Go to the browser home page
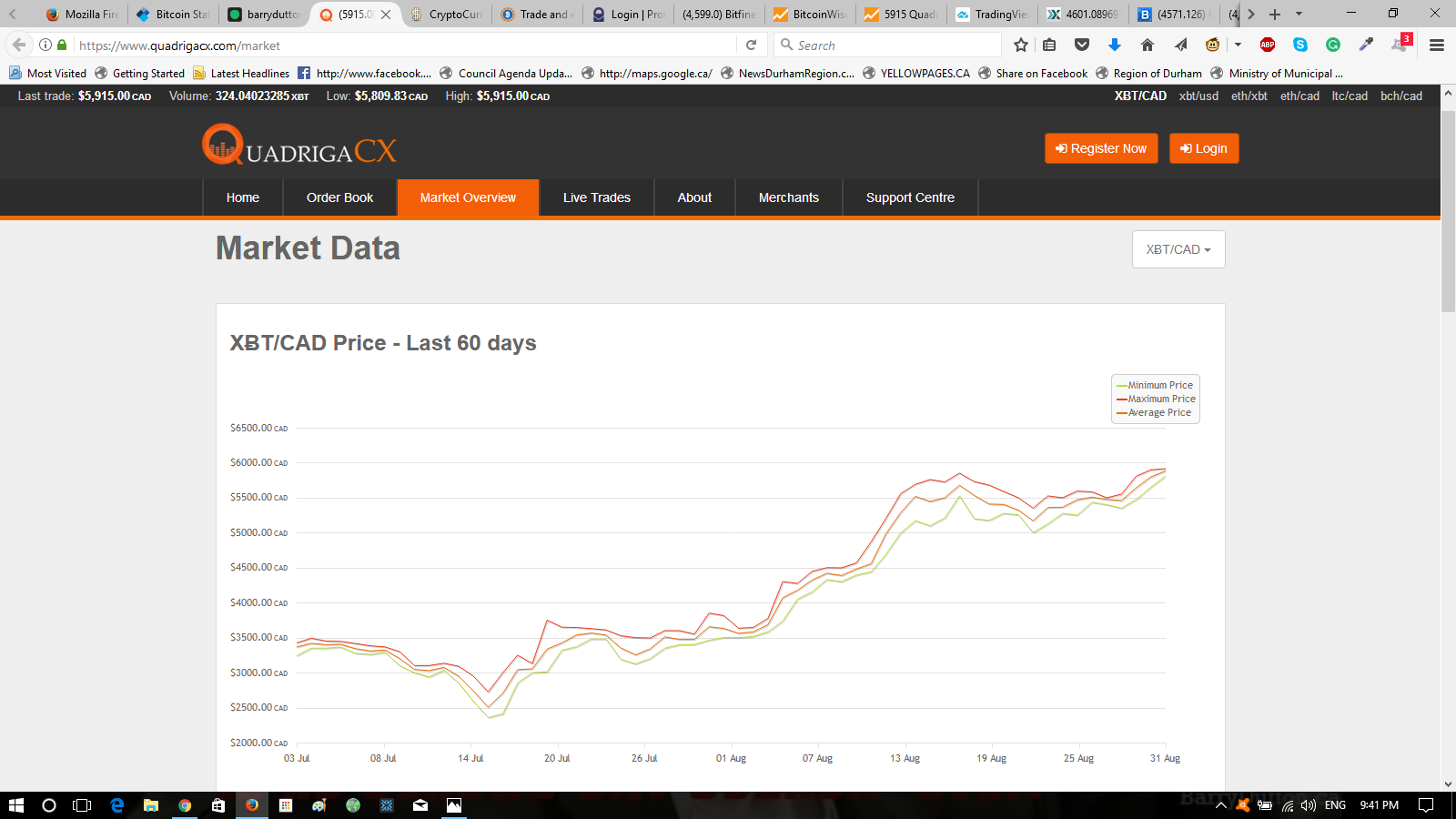1456x819 pixels. pyautogui.click(x=1148, y=45)
